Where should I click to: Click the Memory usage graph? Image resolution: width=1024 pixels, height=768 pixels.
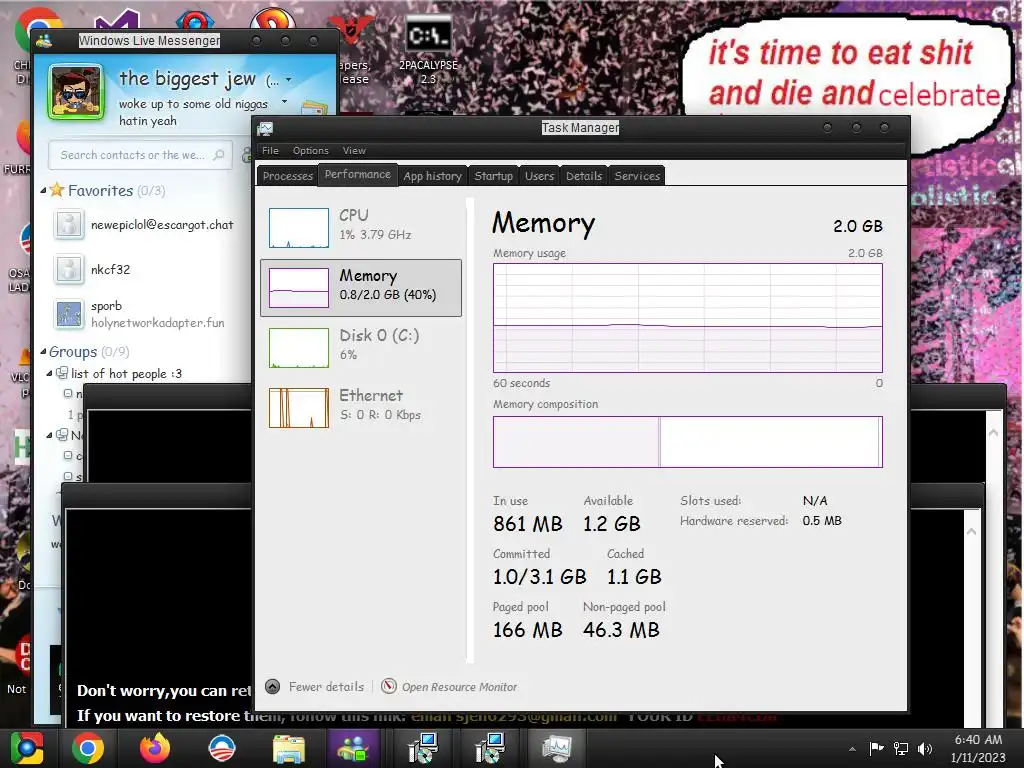click(688, 318)
